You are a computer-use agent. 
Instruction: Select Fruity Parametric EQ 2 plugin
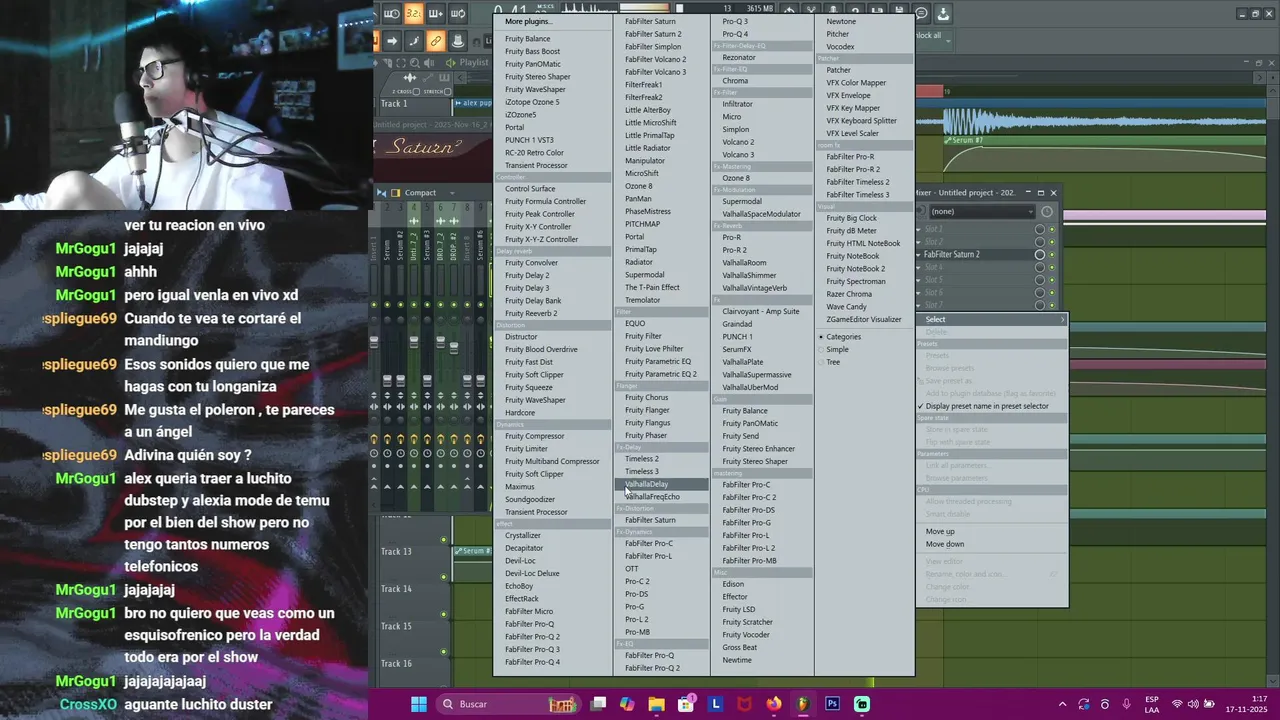click(661, 374)
